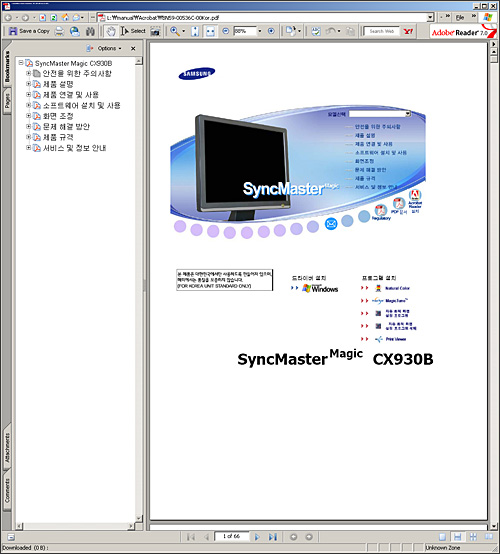Go to the first page
The height and width of the screenshot is (554, 500).
190,537
